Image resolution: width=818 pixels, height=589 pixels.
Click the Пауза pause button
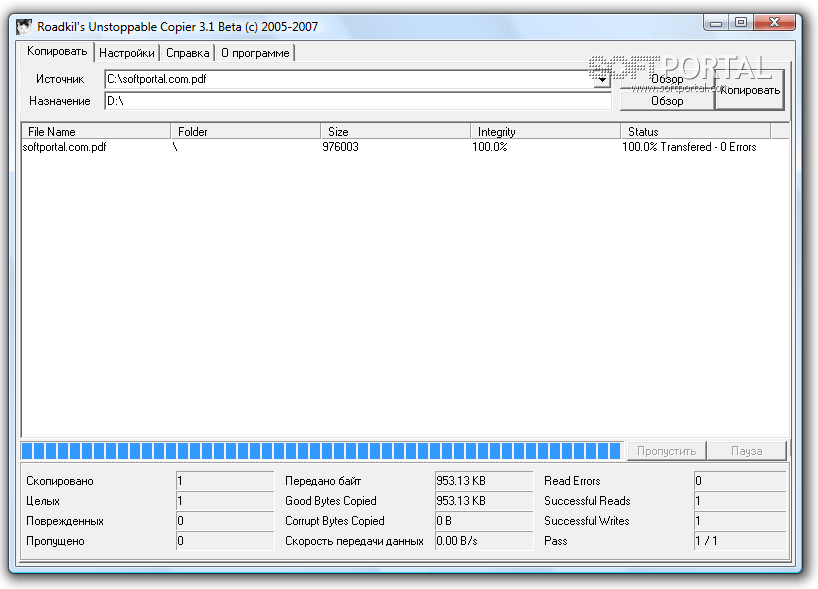click(x=747, y=451)
